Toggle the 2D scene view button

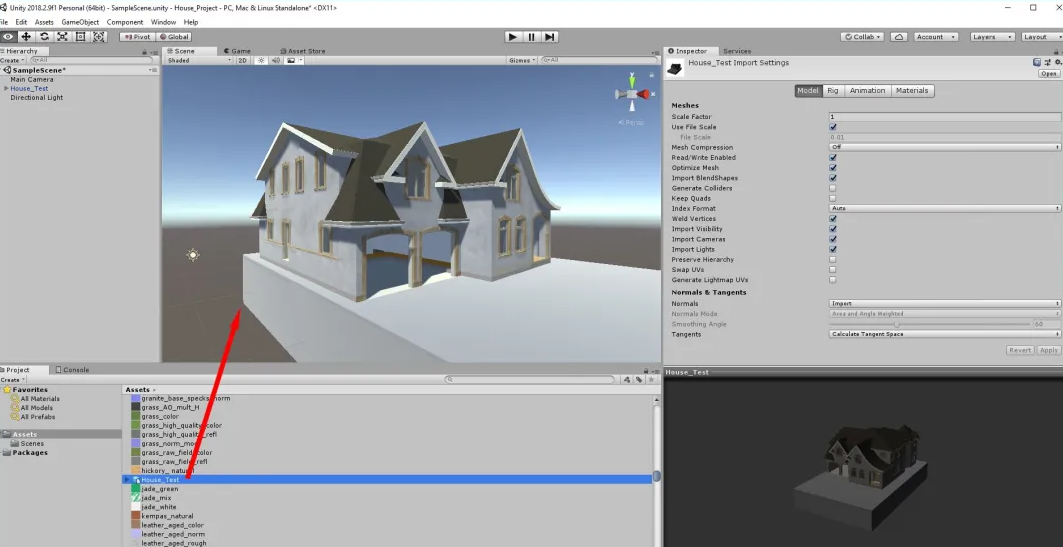(243, 60)
